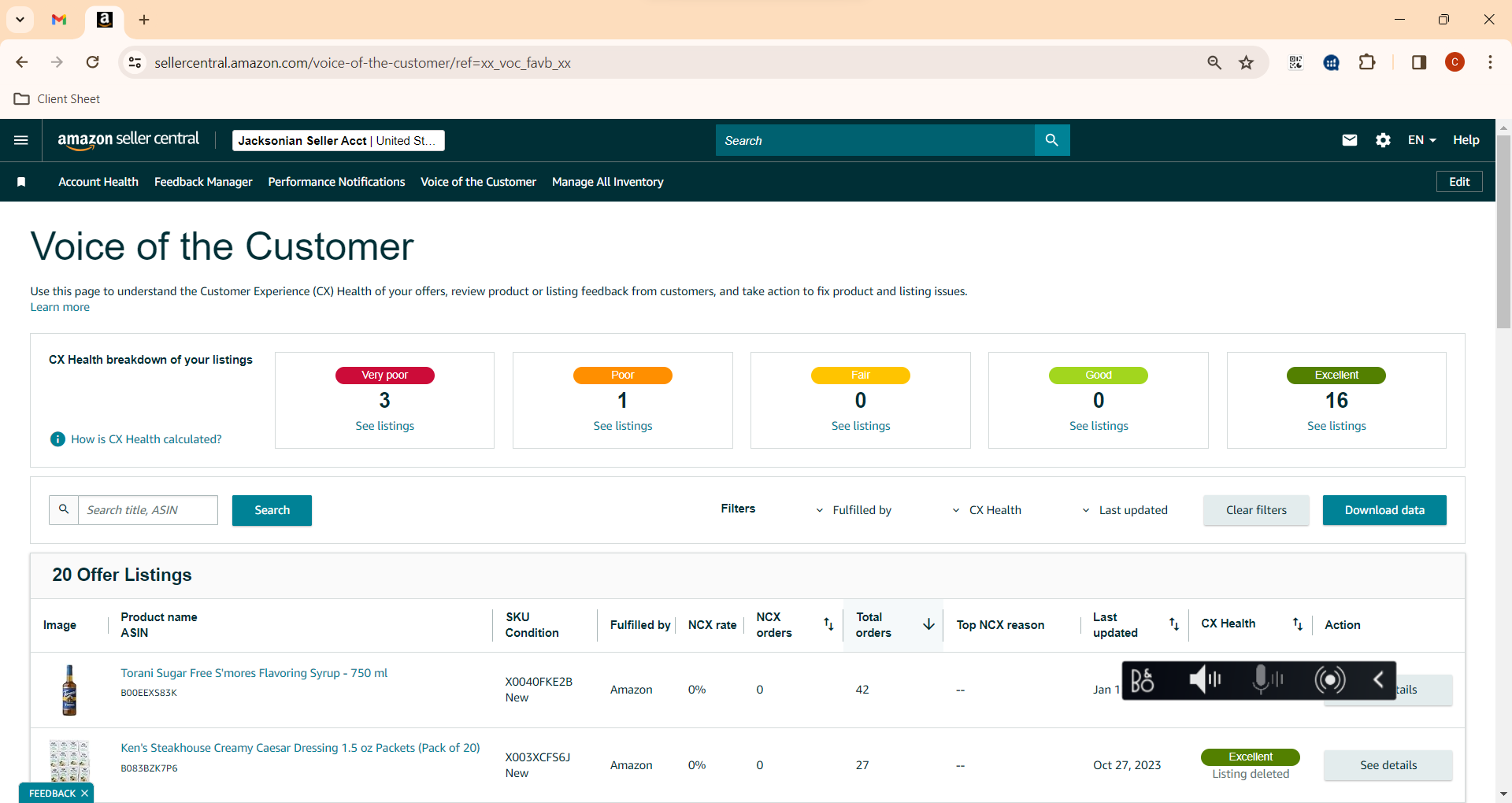
Task: Bookmark this page with star icon
Action: point(1246,62)
